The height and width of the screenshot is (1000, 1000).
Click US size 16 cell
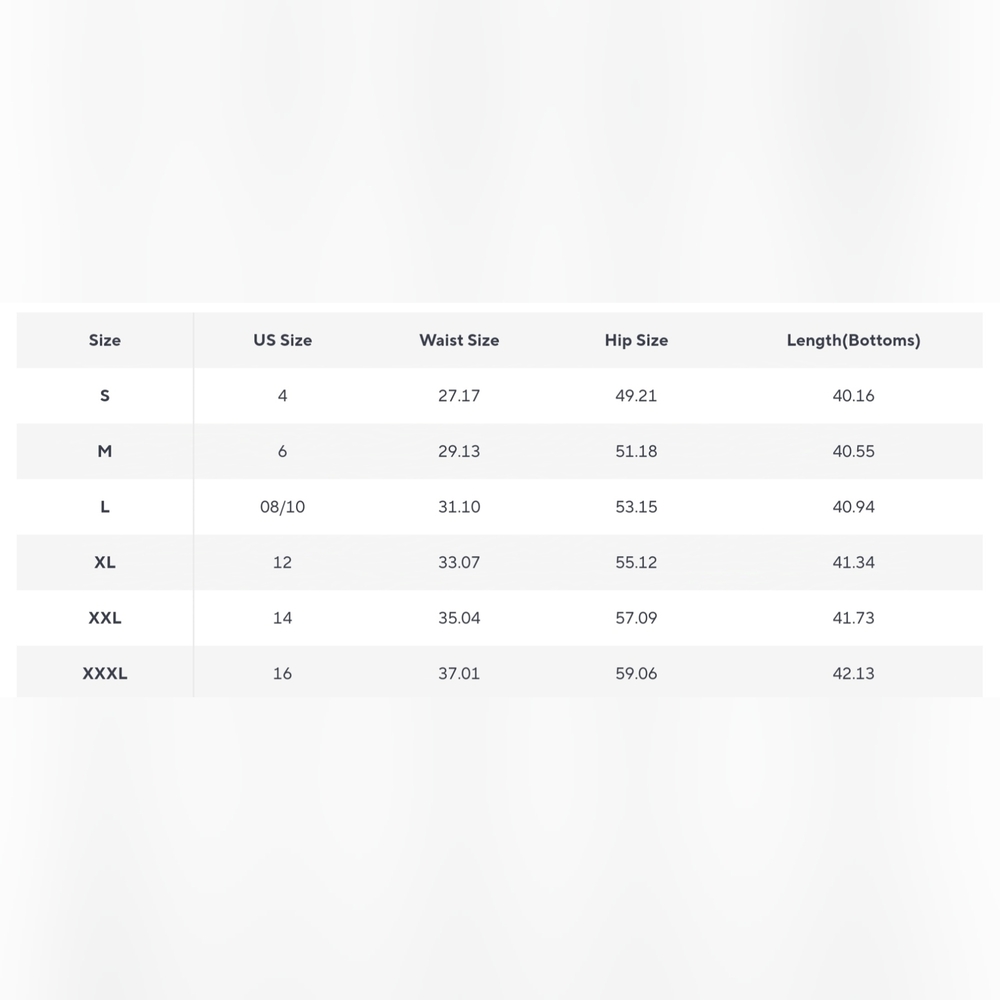click(x=283, y=673)
